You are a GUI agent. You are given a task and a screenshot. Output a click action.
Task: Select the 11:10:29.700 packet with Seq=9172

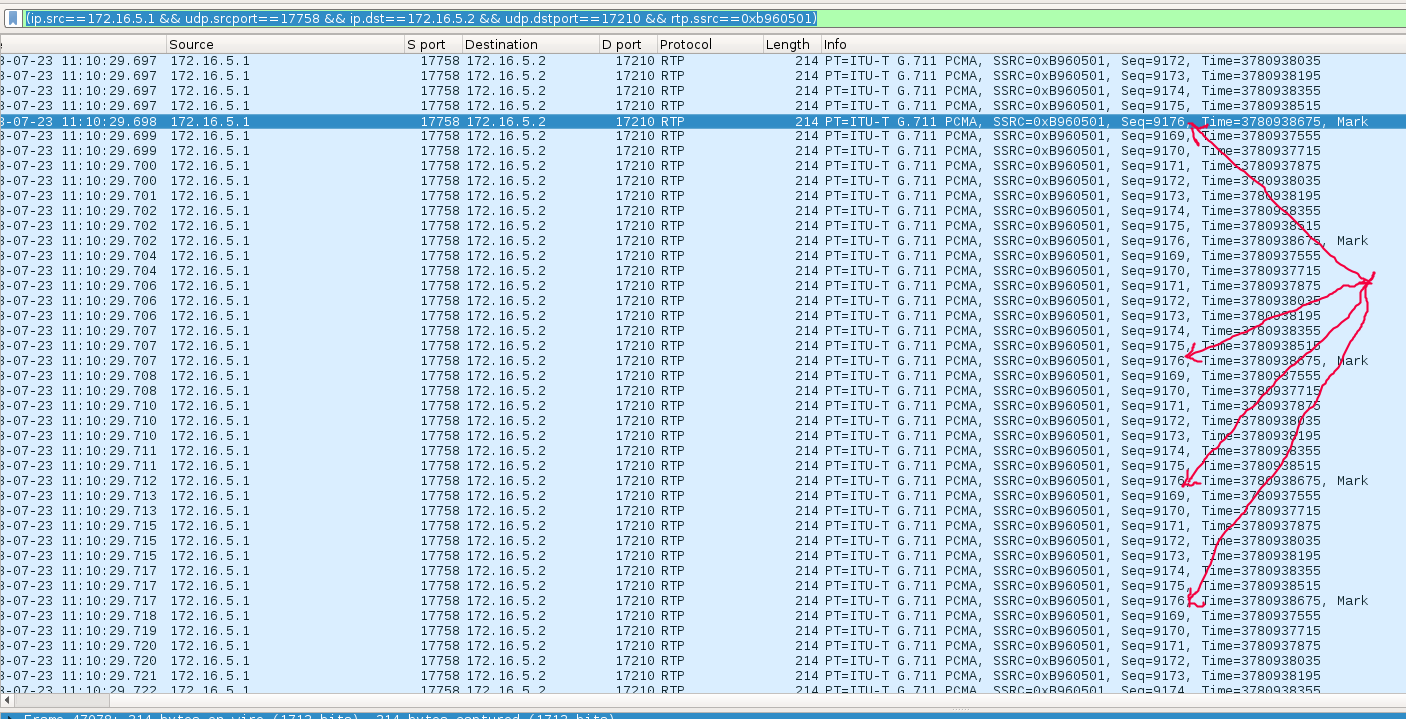point(600,181)
